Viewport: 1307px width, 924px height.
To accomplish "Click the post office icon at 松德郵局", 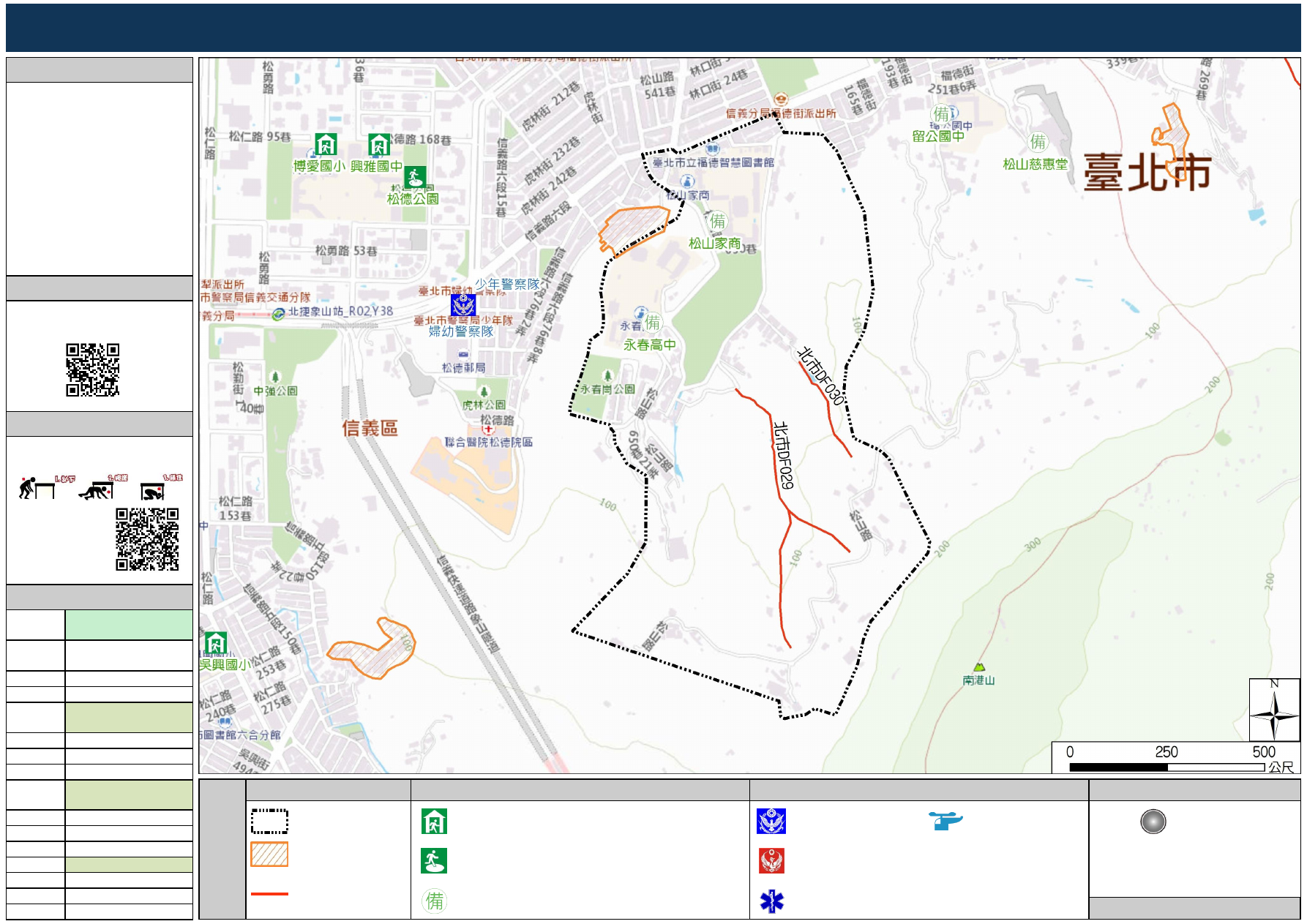I will [x=463, y=354].
